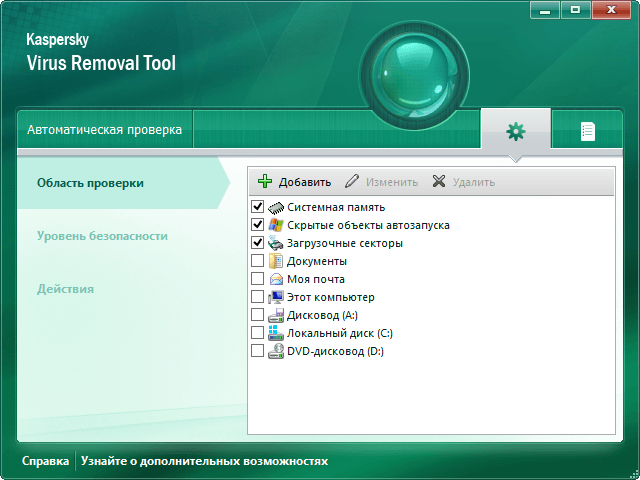This screenshot has height=480, width=640.
Task: Click the drive icon of Загрузочные секторы
Action: click(276, 243)
